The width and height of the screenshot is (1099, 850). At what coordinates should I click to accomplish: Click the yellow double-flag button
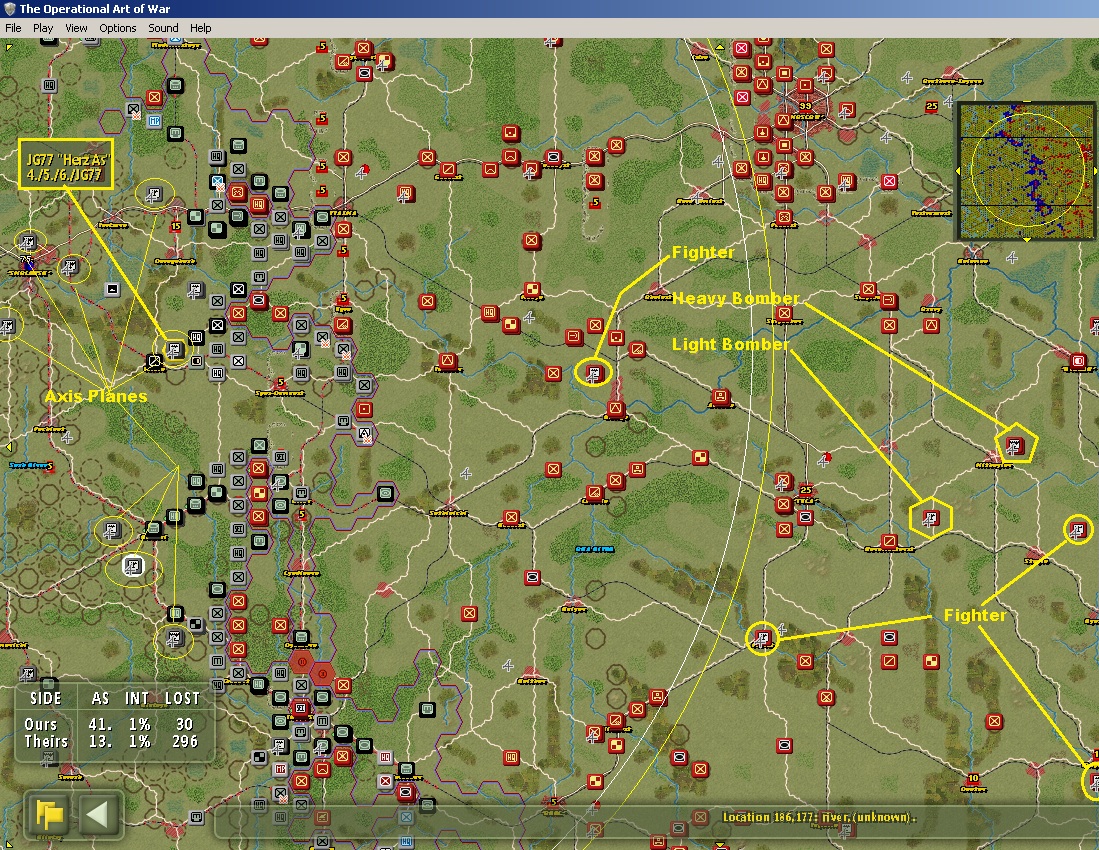48,814
